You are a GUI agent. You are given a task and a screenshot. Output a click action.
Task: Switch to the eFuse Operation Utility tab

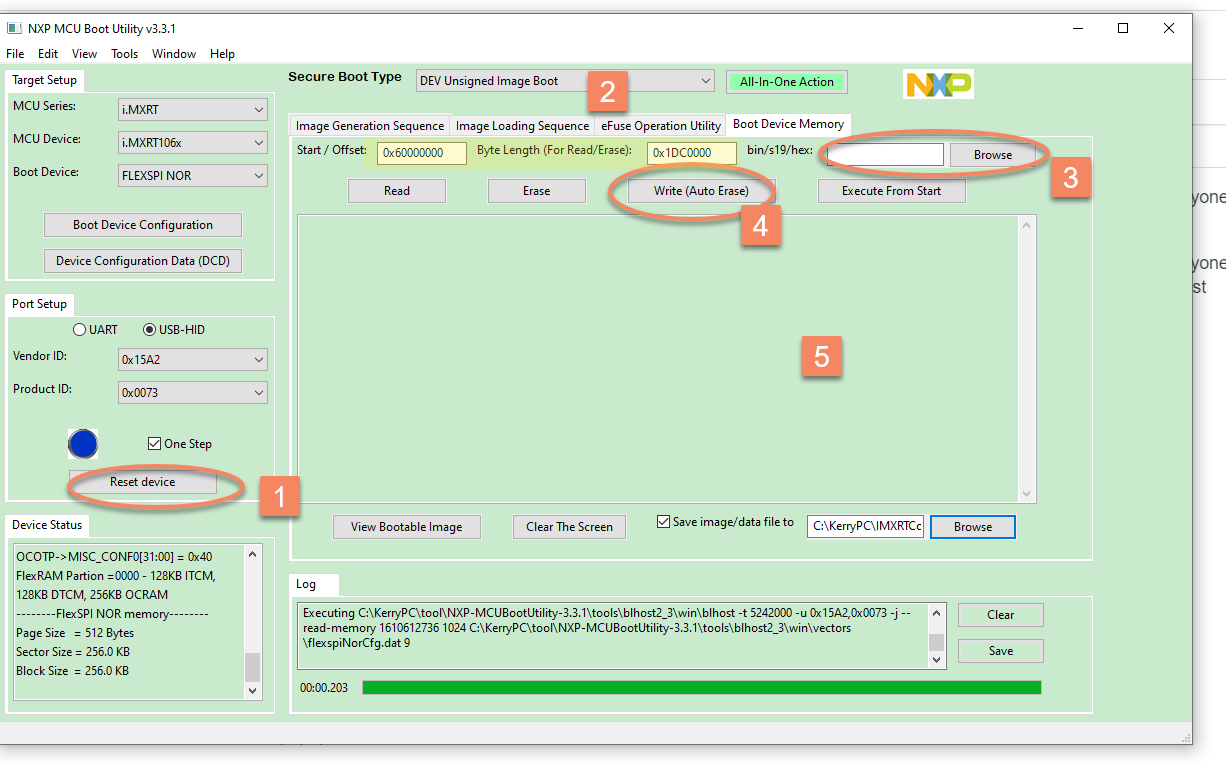660,125
